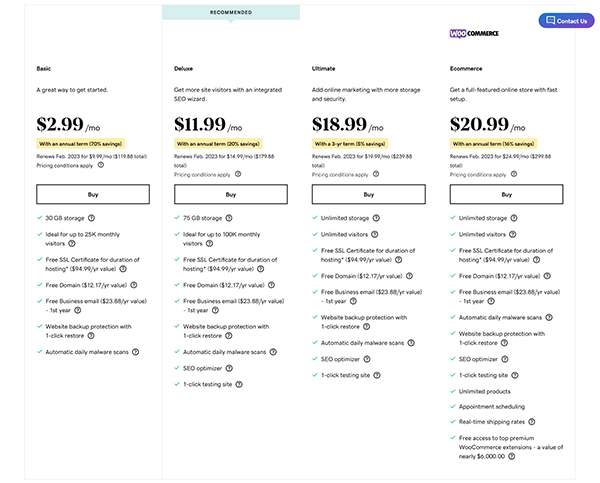Click Buy button for Basic plan
The width and height of the screenshot is (600, 483).
(x=93, y=194)
